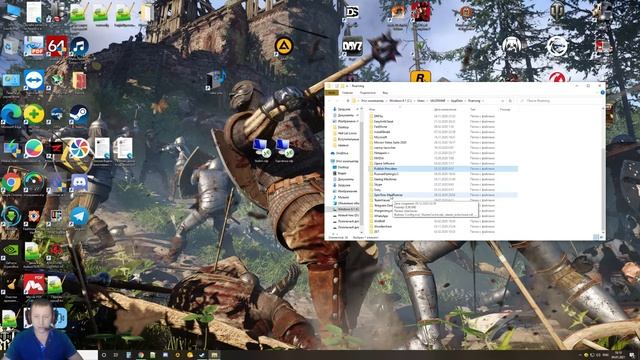The image size is (640, 360).
Task: Open the View ribbon tab in Explorer
Action: point(385,93)
